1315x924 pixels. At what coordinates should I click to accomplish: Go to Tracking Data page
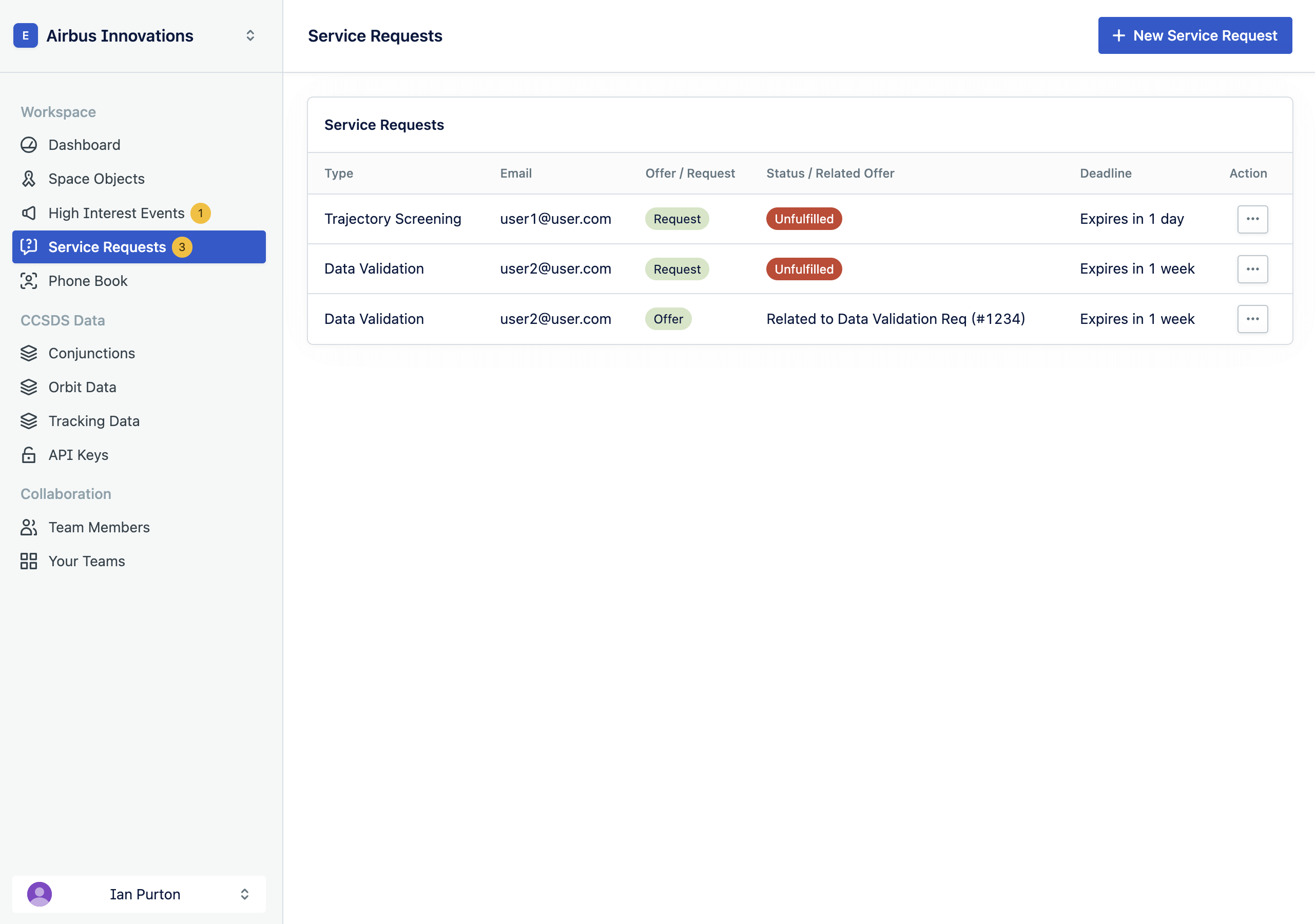click(94, 421)
